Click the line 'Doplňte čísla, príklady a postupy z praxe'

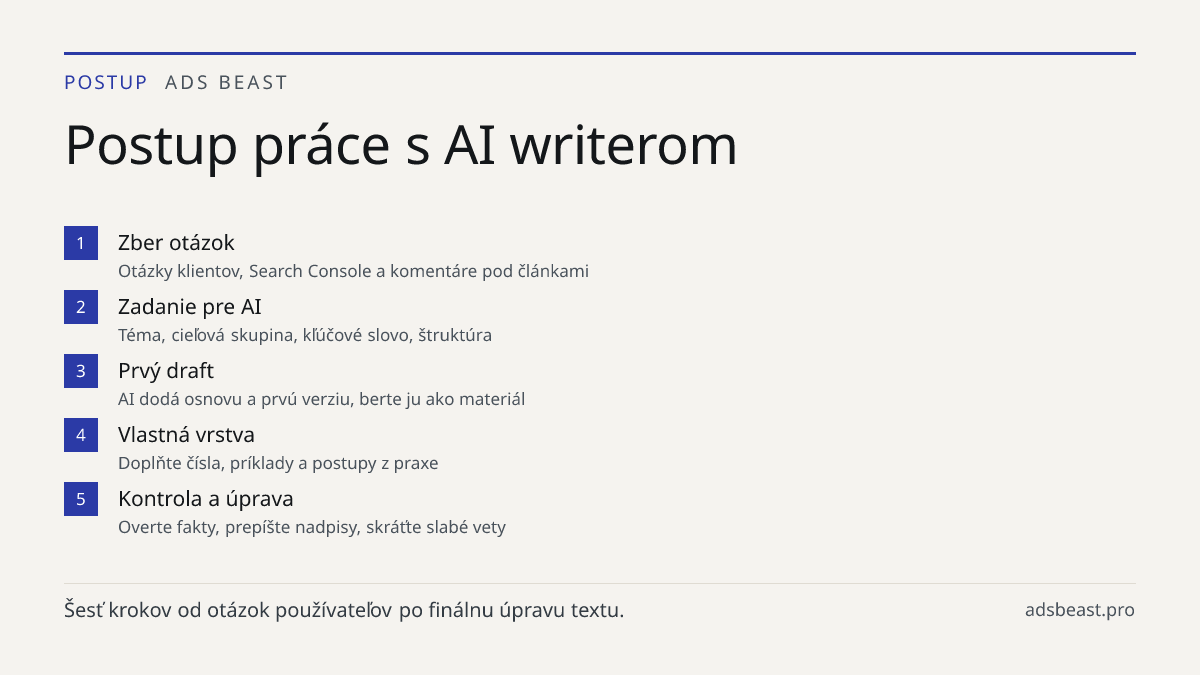[x=278, y=463]
